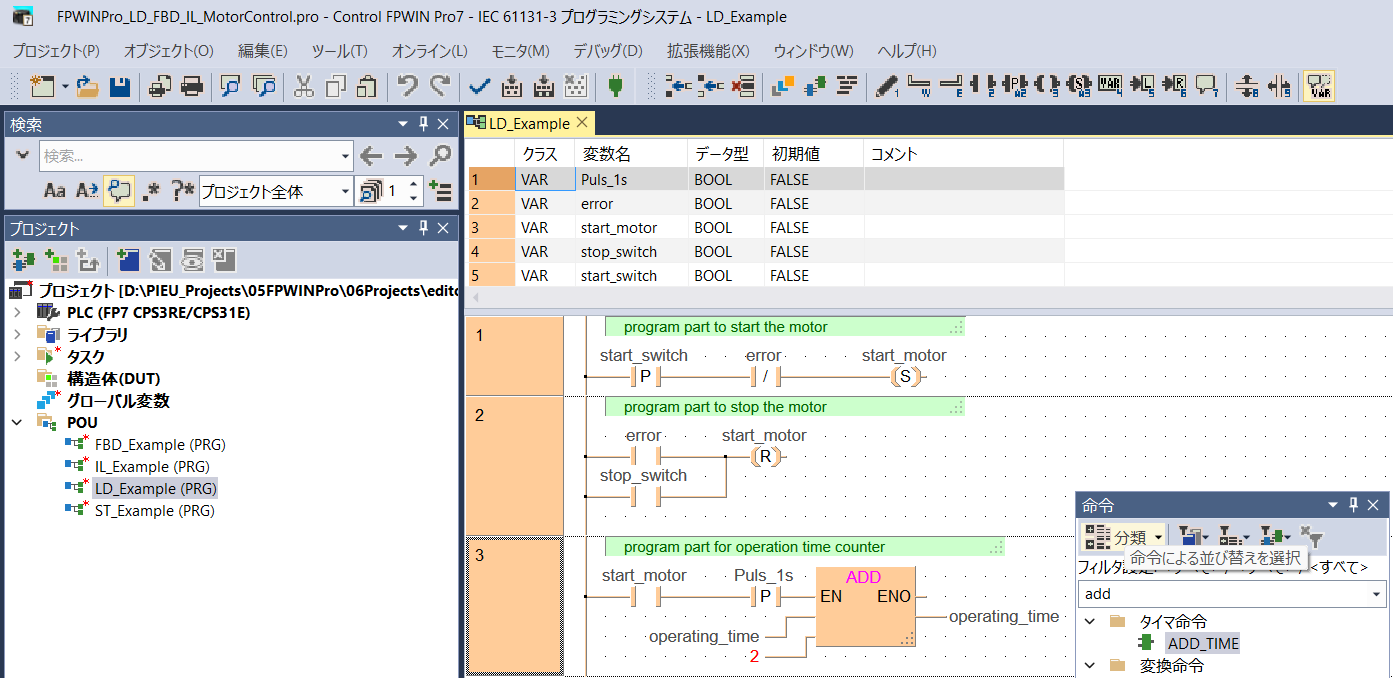Screen dimensions: 1393x678
Task: Toggle the highlighted VAR comment display button
Action: click(1320, 87)
